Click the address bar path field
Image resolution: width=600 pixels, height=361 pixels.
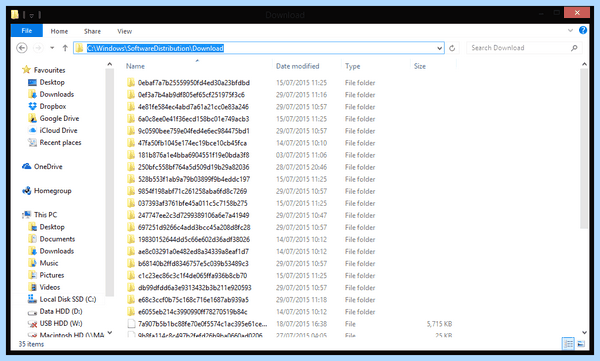[259, 48]
